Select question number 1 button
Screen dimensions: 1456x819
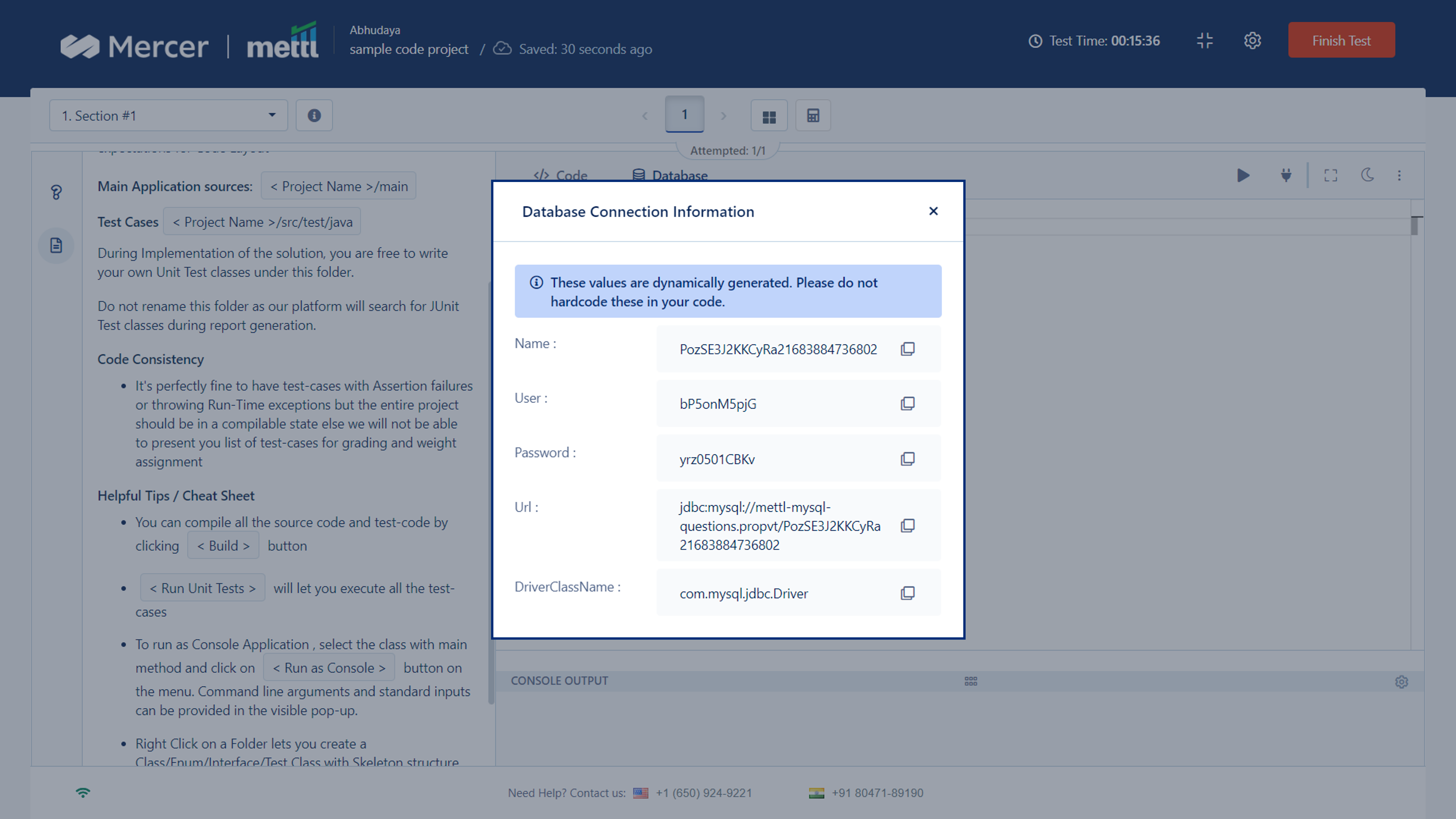(x=684, y=115)
